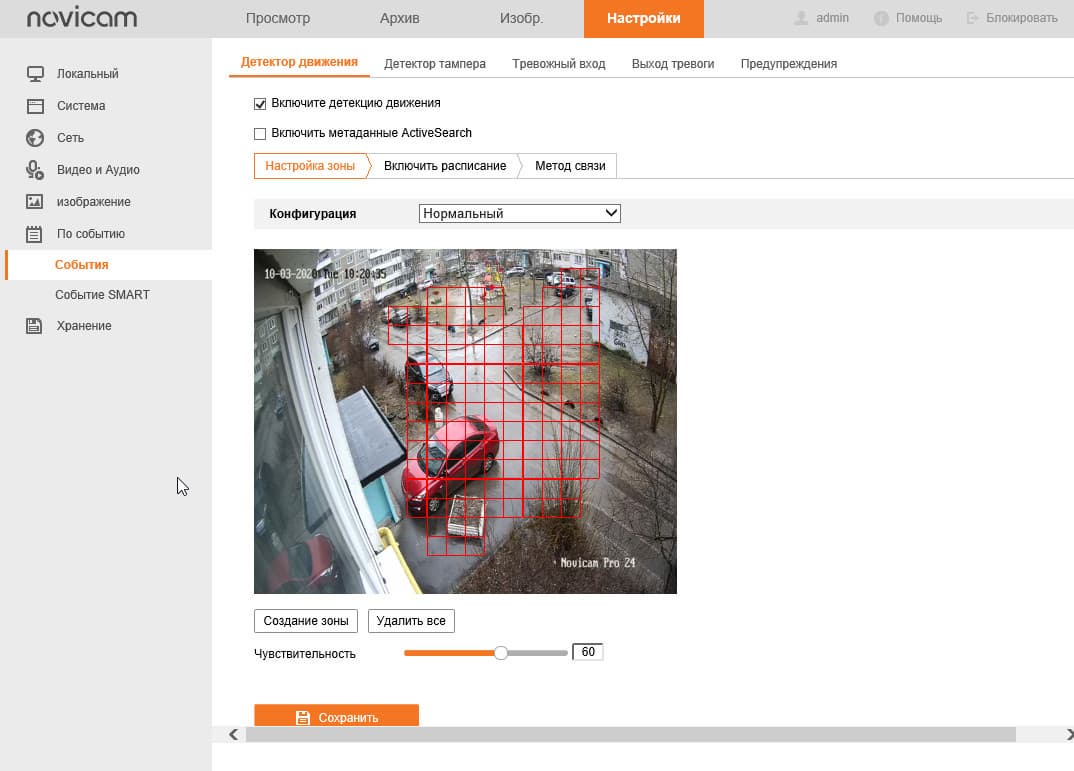Screen dimensions: 1074x771
Task: Click the Блокировать lock icon in header
Action: coord(972,18)
